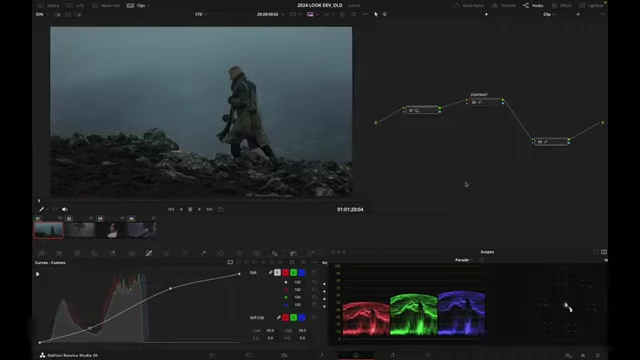The image size is (640, 360).
Task: Open the RGB Mixer palette icon
Action: tap(113, 253)
